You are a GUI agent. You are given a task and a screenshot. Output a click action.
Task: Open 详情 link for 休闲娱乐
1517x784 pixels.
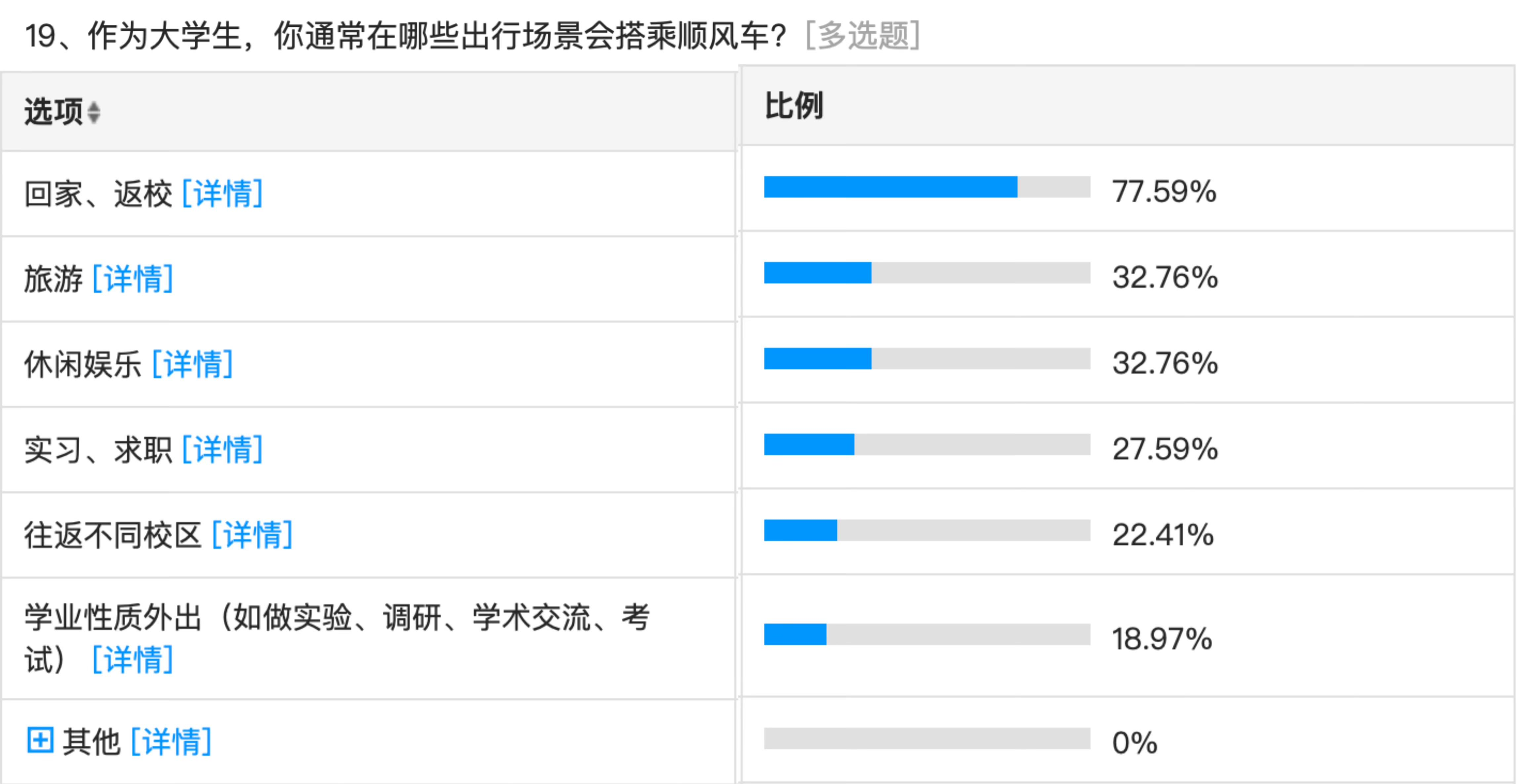(x=193, y=364)
